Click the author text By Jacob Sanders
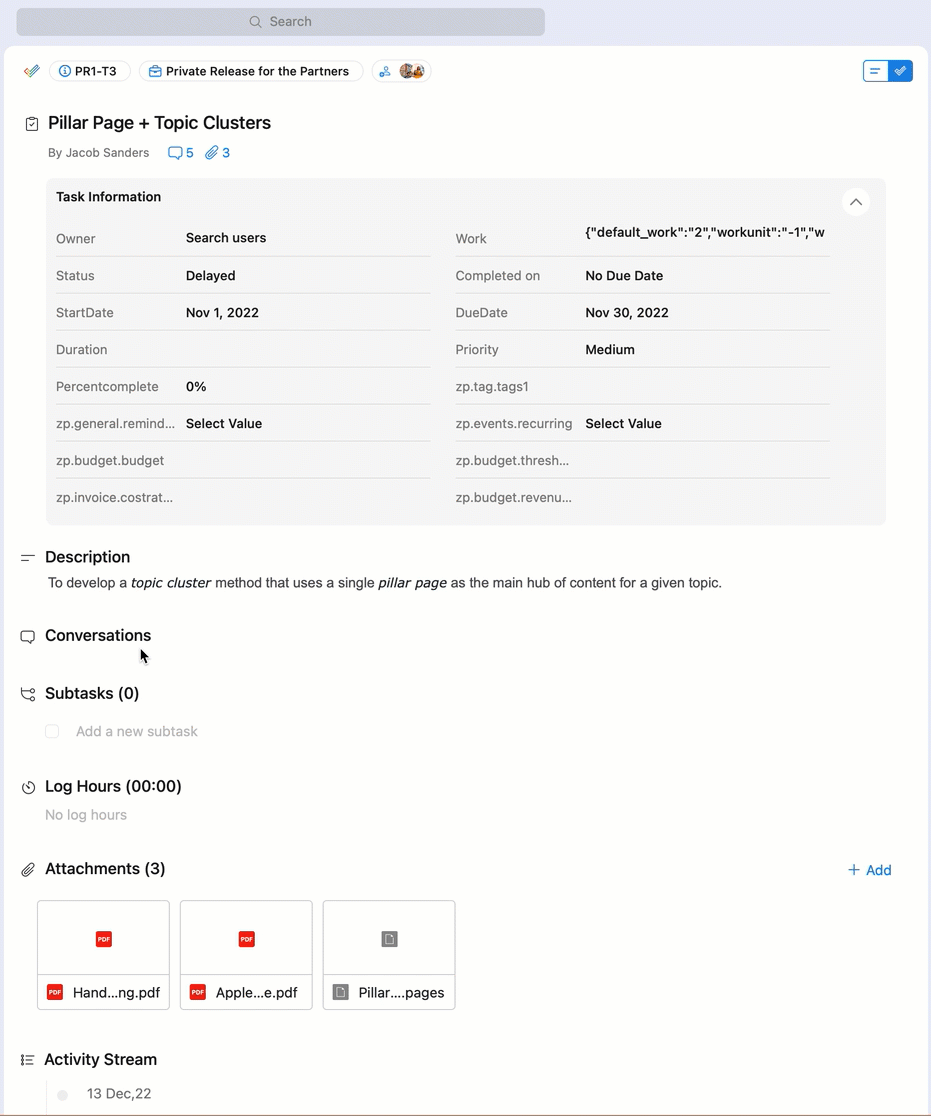 98,153
